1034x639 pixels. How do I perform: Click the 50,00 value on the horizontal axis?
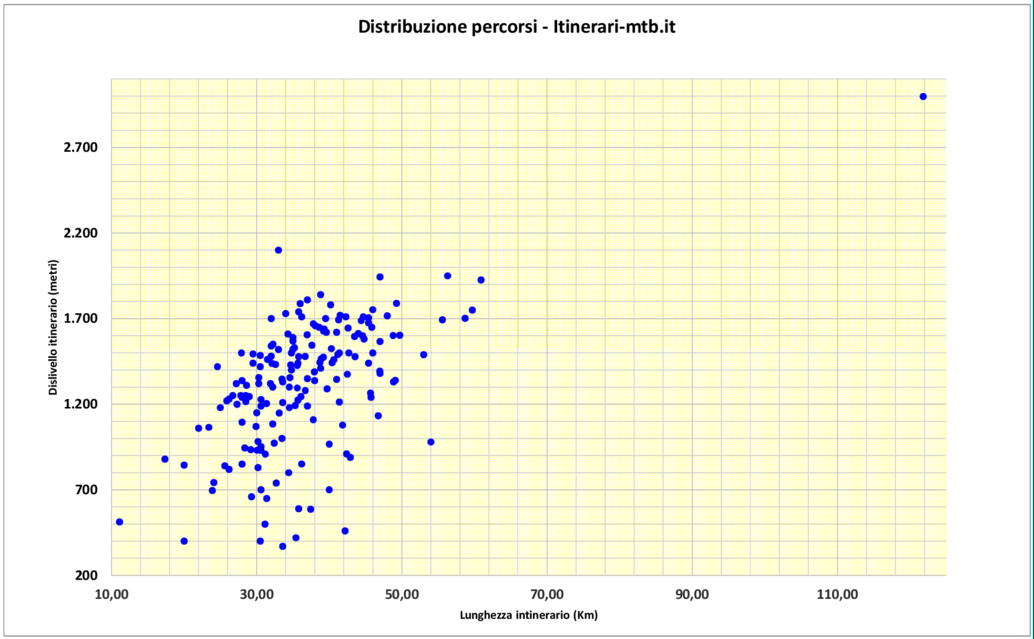(x=402, y=594)
